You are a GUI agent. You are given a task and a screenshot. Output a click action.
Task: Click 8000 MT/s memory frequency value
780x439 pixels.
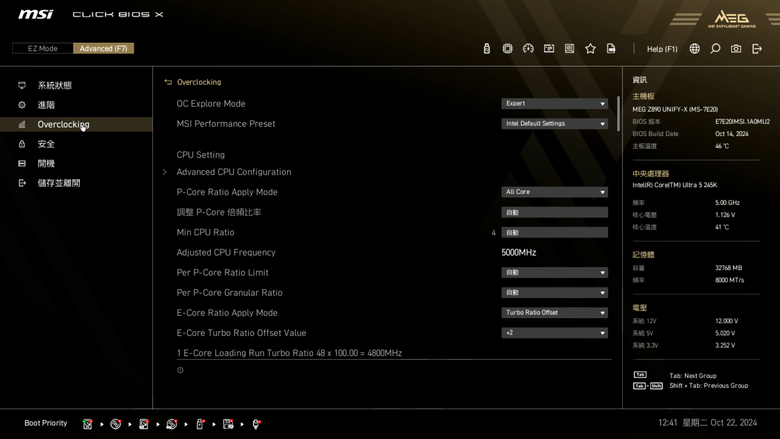click(729, 280)
